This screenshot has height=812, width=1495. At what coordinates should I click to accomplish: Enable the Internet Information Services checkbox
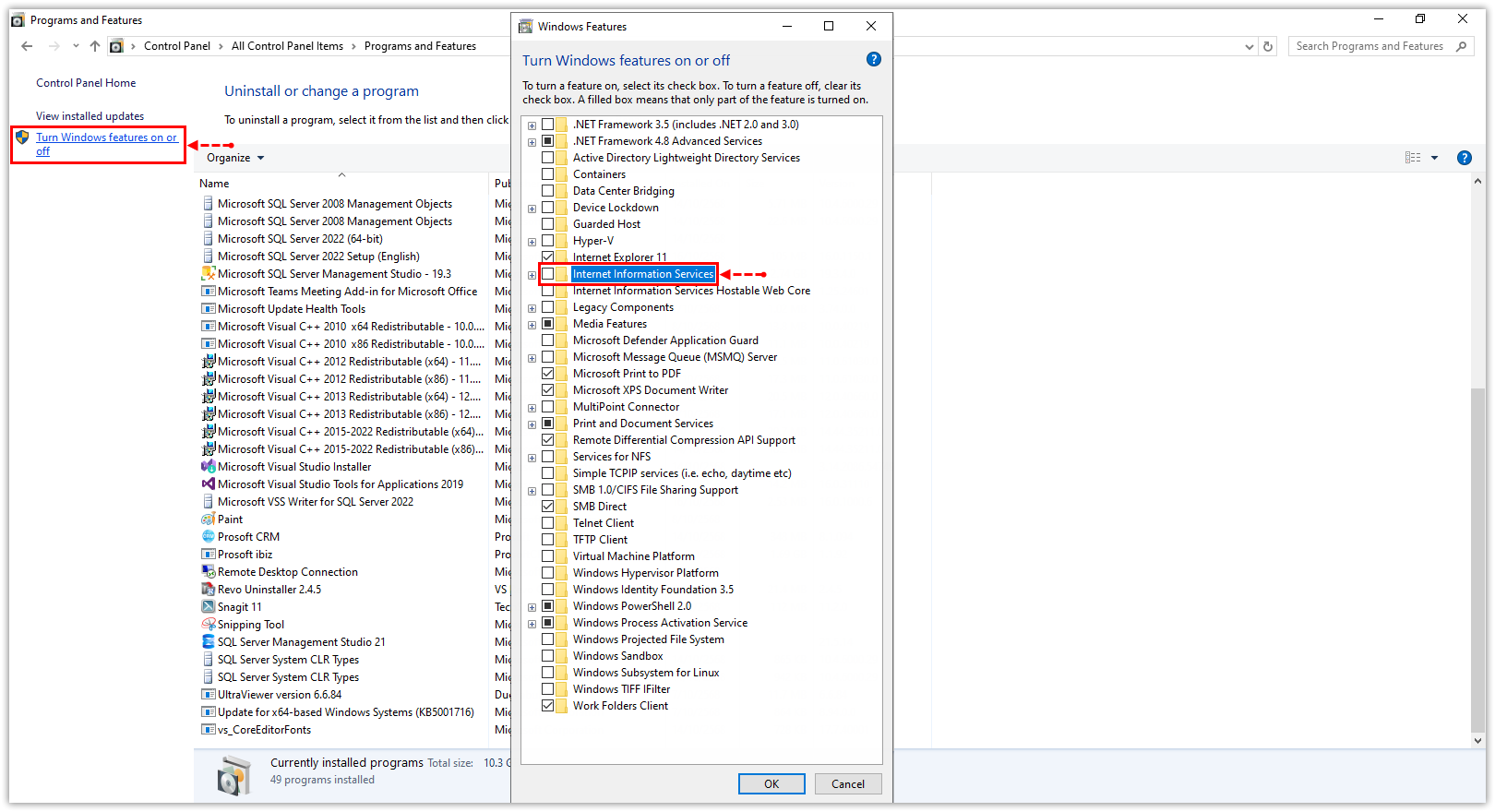(x=548, y=274)
